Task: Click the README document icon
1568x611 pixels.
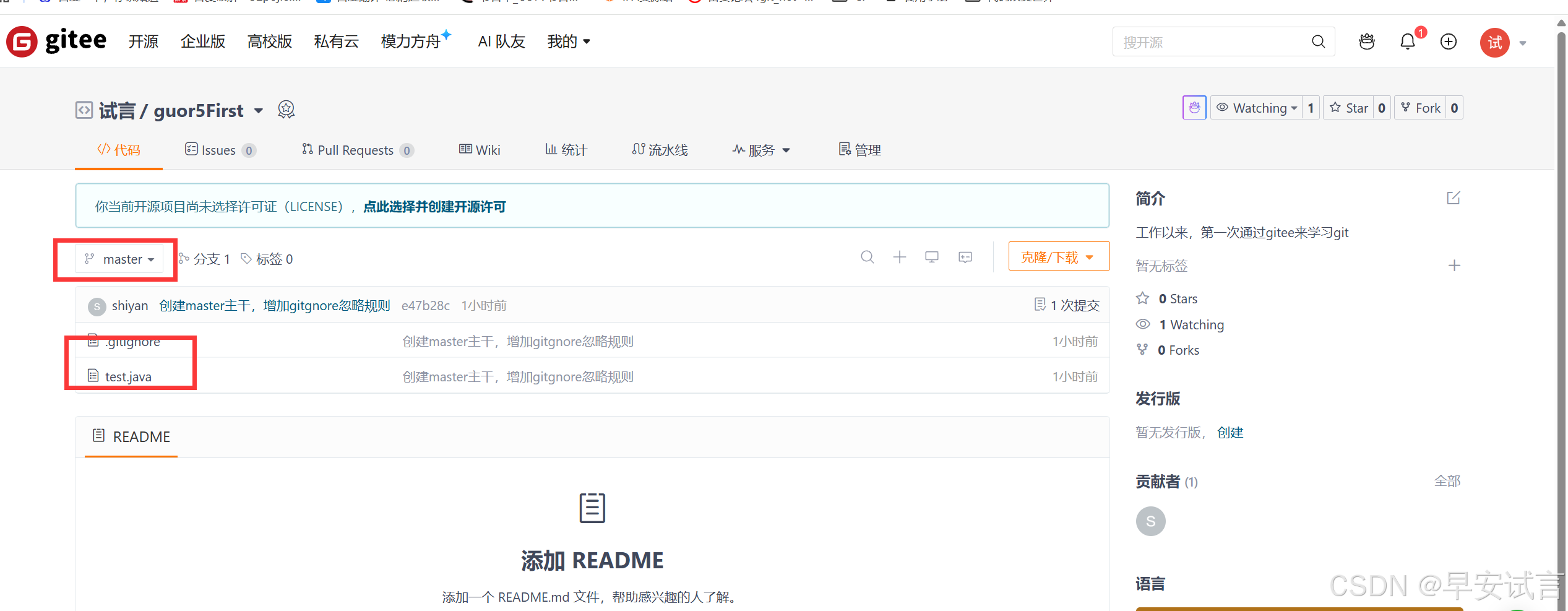Action: [x=98, y=436]
